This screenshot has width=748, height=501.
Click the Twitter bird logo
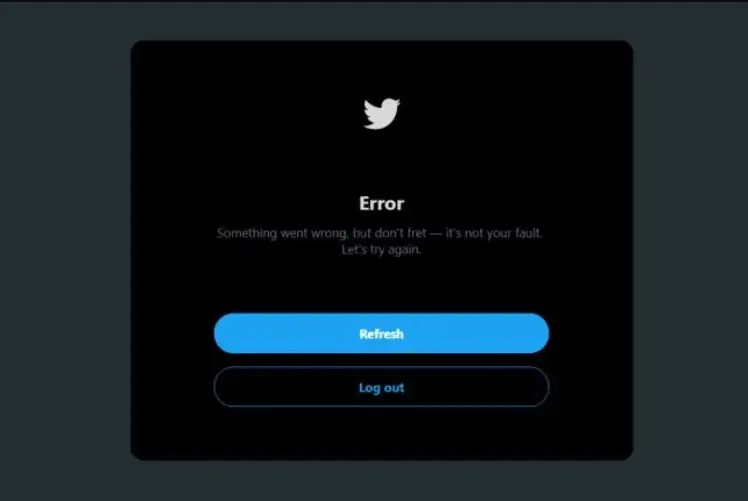tap(382, 114)
